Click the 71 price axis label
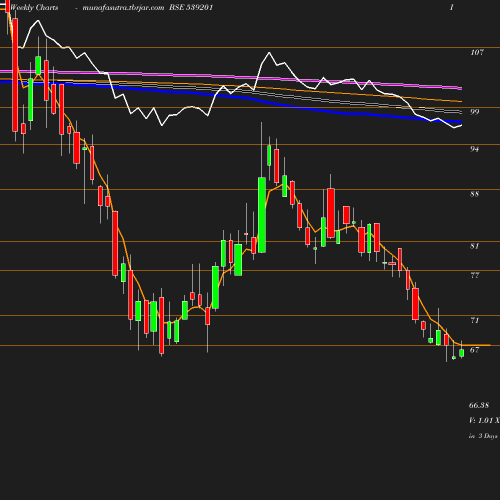Screen dimensions: 500x500 tap(474, 320)
